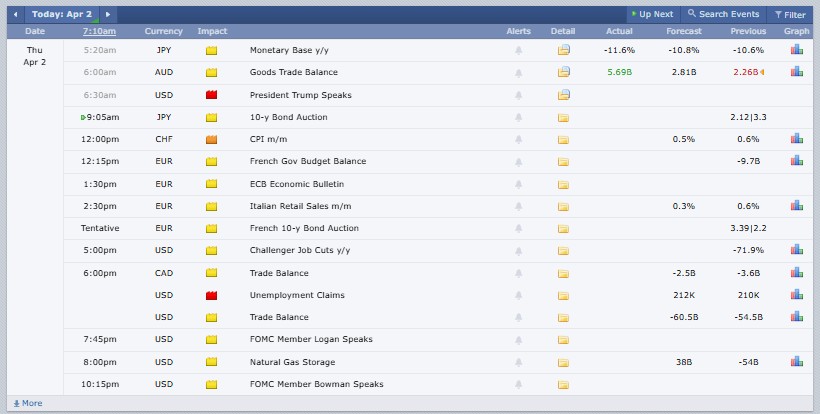Expand More events at the bottom

point(26,403)
